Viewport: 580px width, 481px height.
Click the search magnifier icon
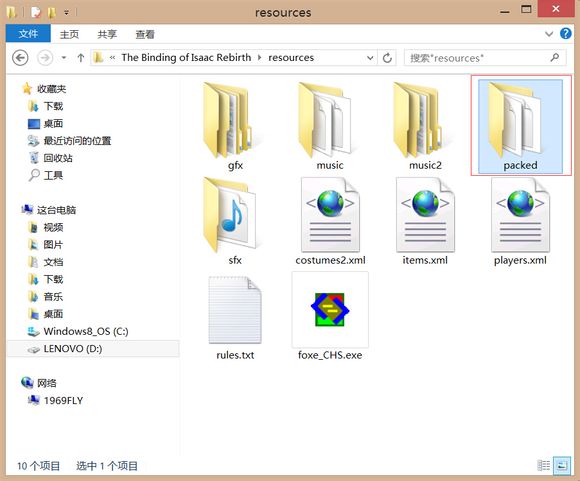pos(554,58)
